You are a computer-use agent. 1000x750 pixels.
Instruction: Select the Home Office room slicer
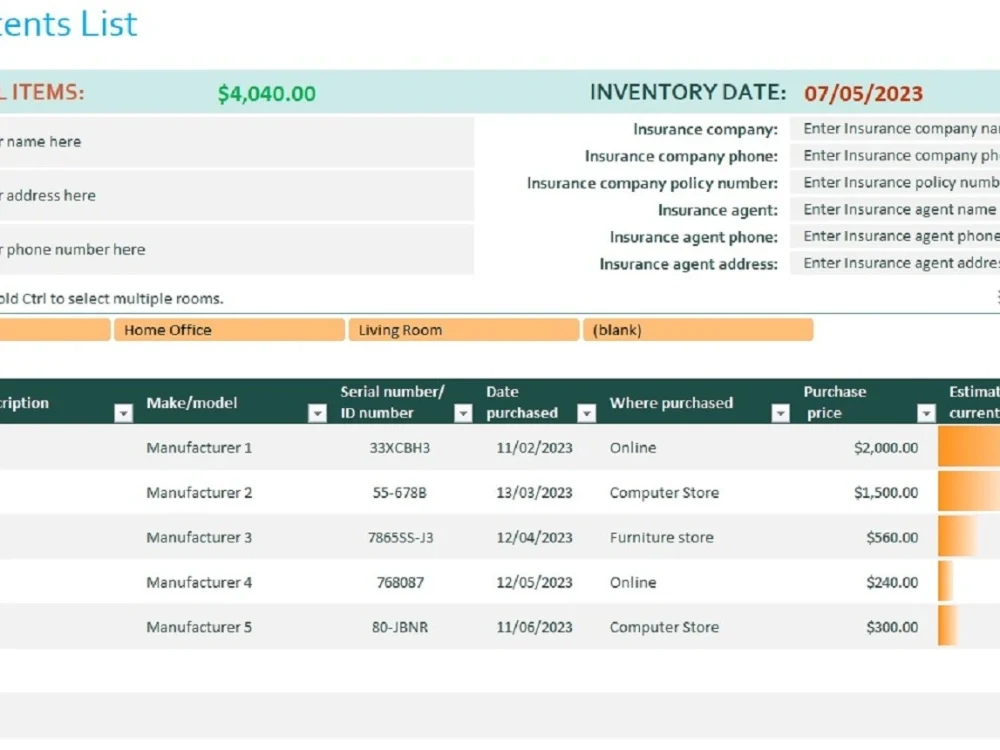click(228, 329)
